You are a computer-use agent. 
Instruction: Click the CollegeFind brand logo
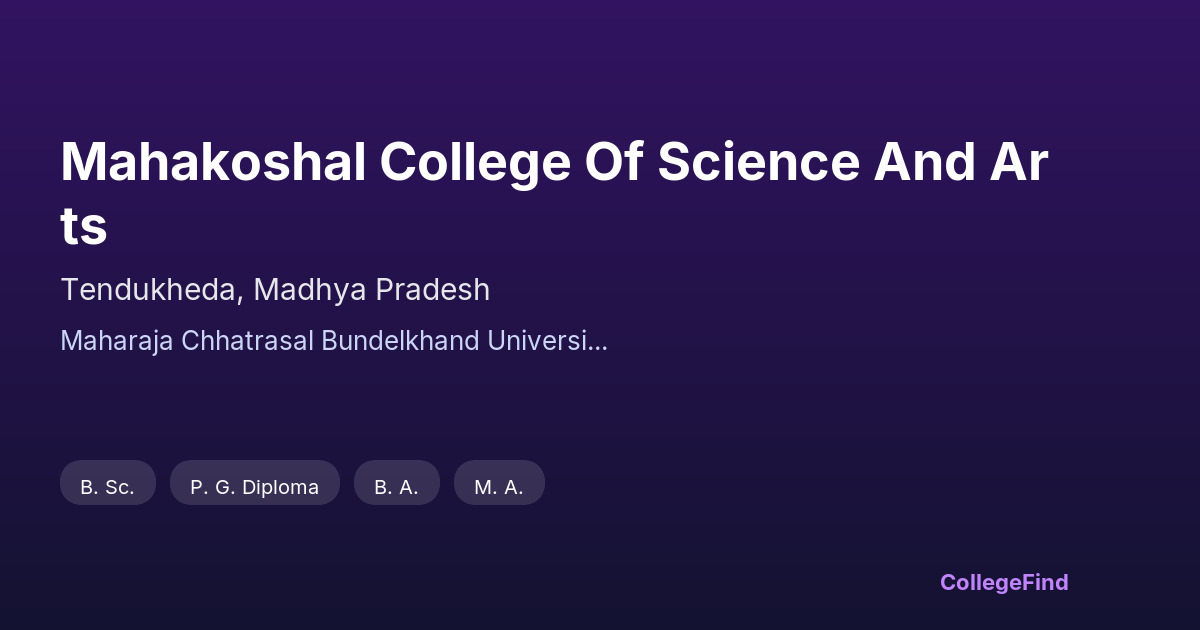tap(1004, 582)
